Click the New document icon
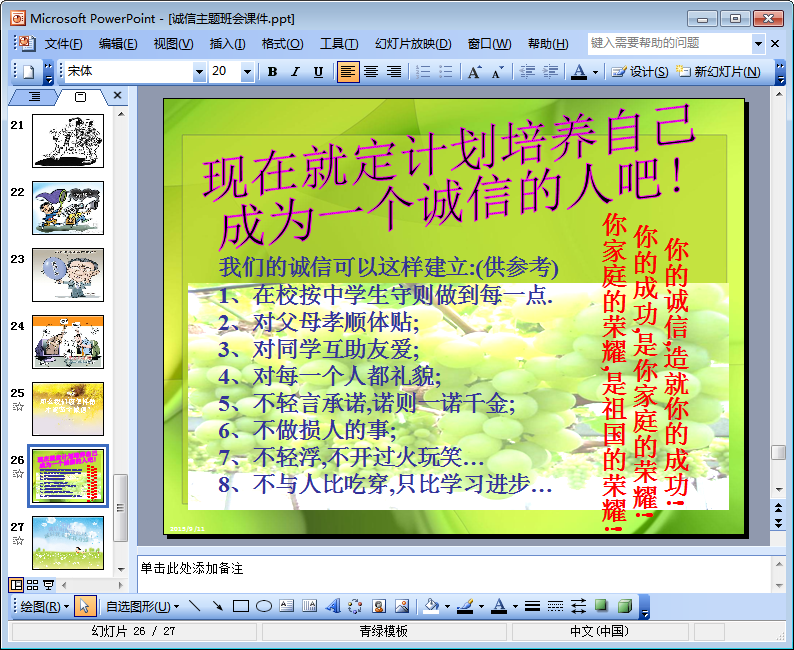 pos(28,72)
